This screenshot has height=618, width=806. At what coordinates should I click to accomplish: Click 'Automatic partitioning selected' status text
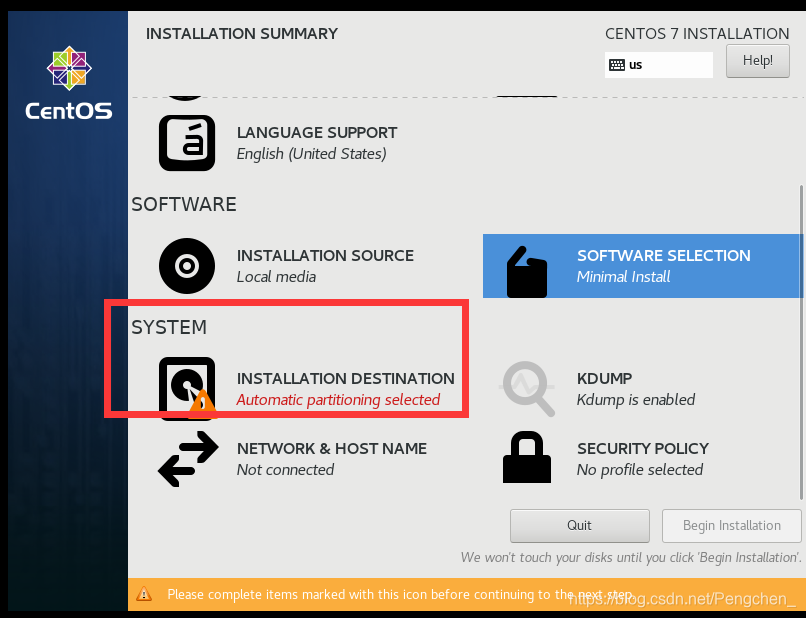338,399
